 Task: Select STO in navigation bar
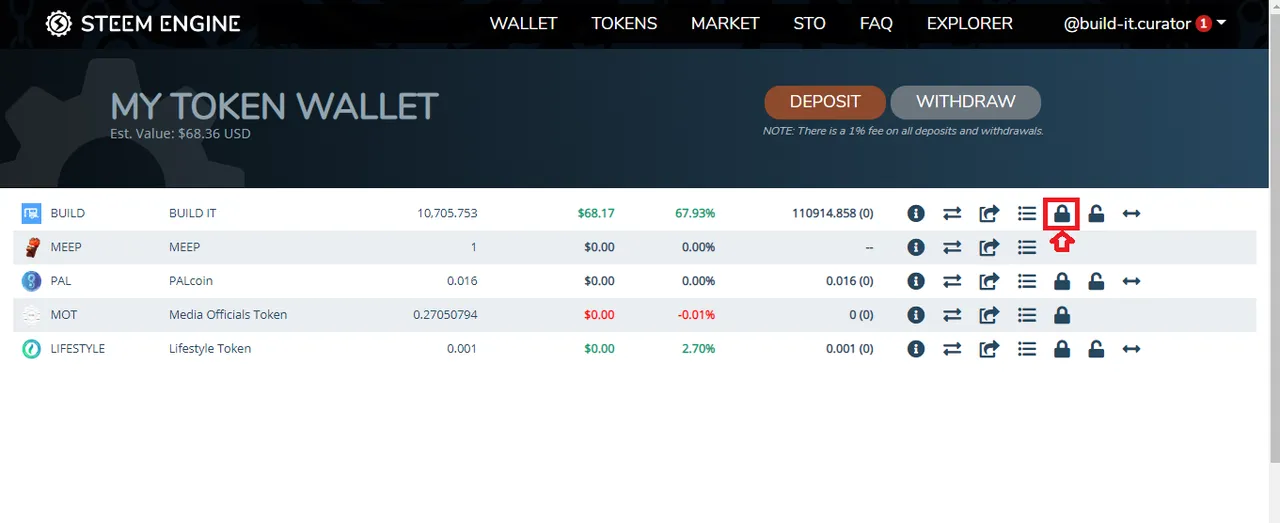[810, 23]
